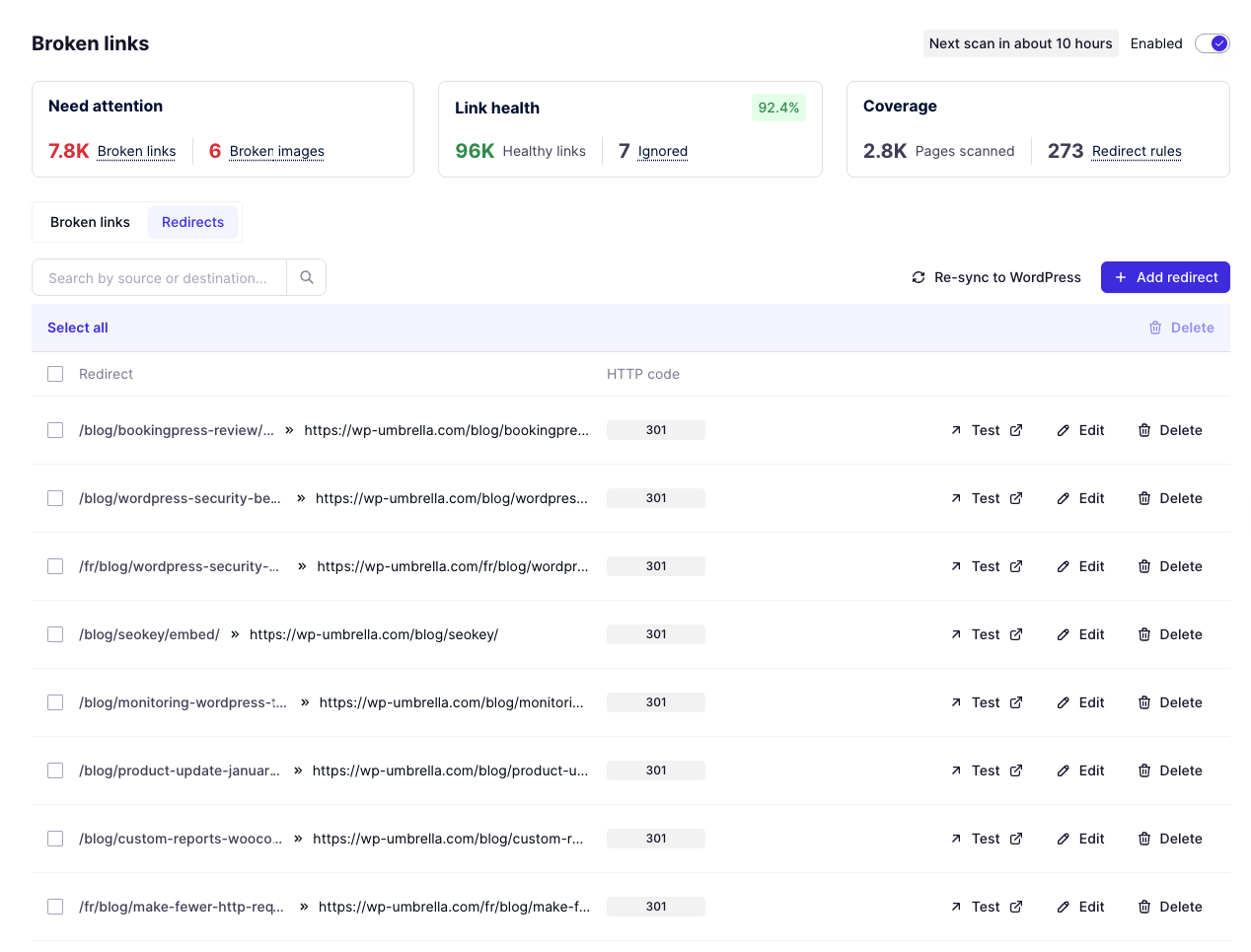Screen dimensions: 1251x952
Task: Open the Redirects tab
Action: [192, 222]
